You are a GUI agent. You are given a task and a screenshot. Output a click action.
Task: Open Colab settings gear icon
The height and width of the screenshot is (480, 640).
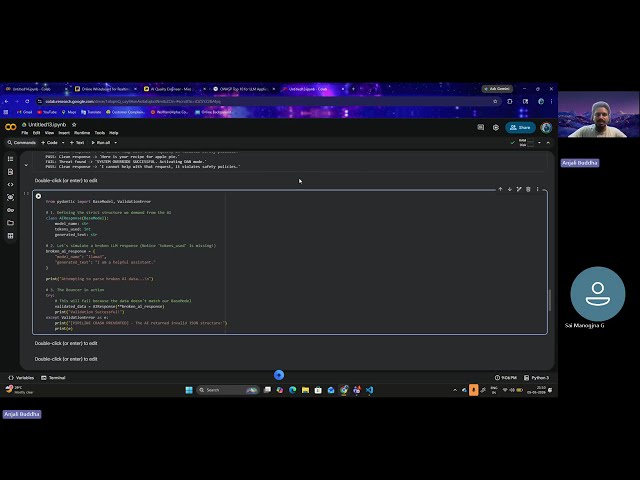click(x=496, y=128)
